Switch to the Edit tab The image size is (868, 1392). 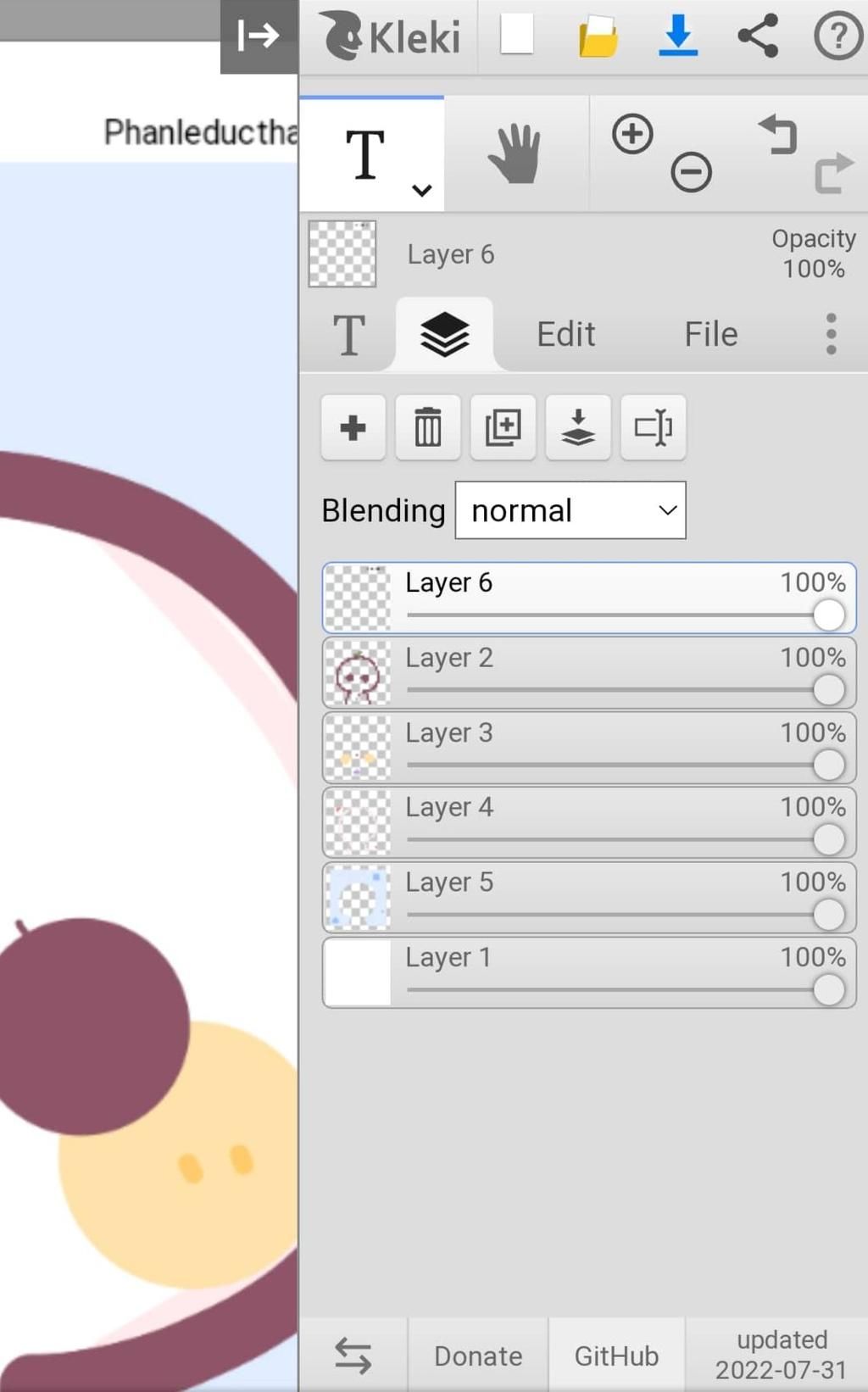tap(566, 334)
